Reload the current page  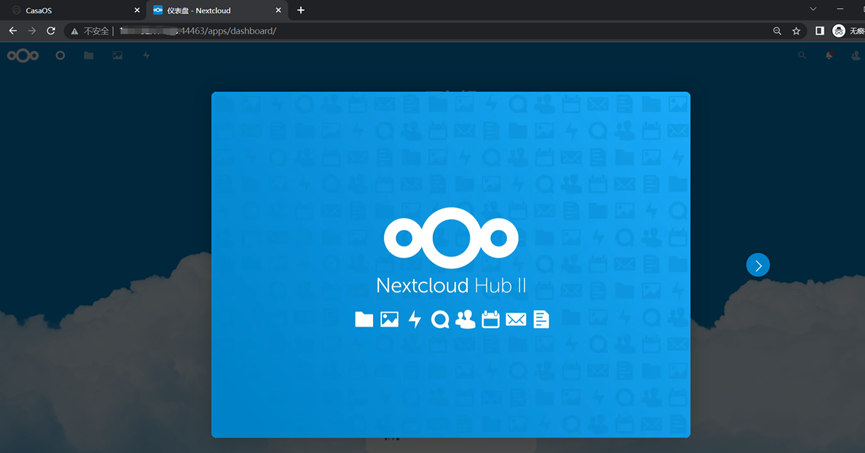click(51, 31)
